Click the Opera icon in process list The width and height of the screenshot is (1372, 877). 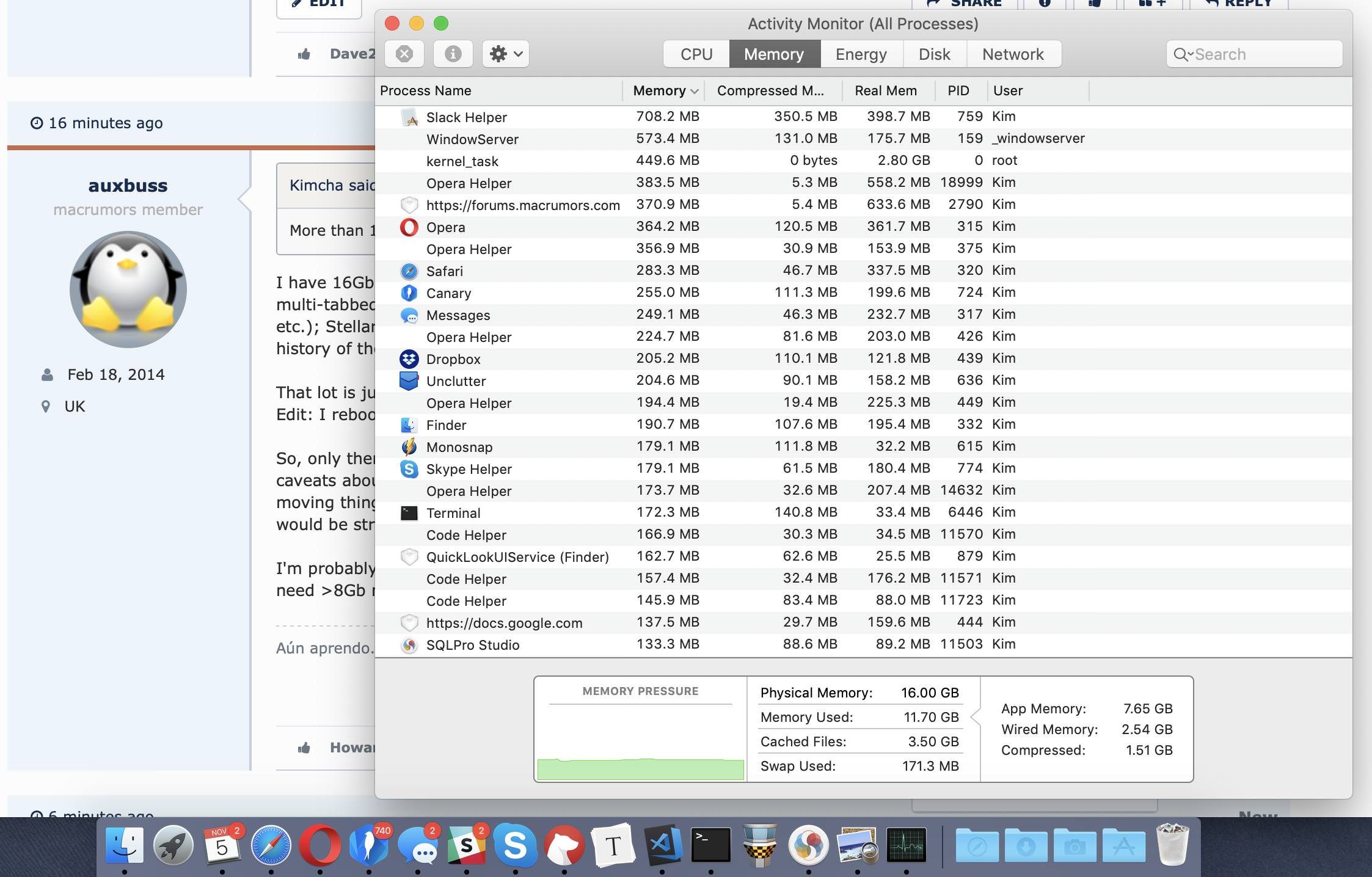coord(409,227)
